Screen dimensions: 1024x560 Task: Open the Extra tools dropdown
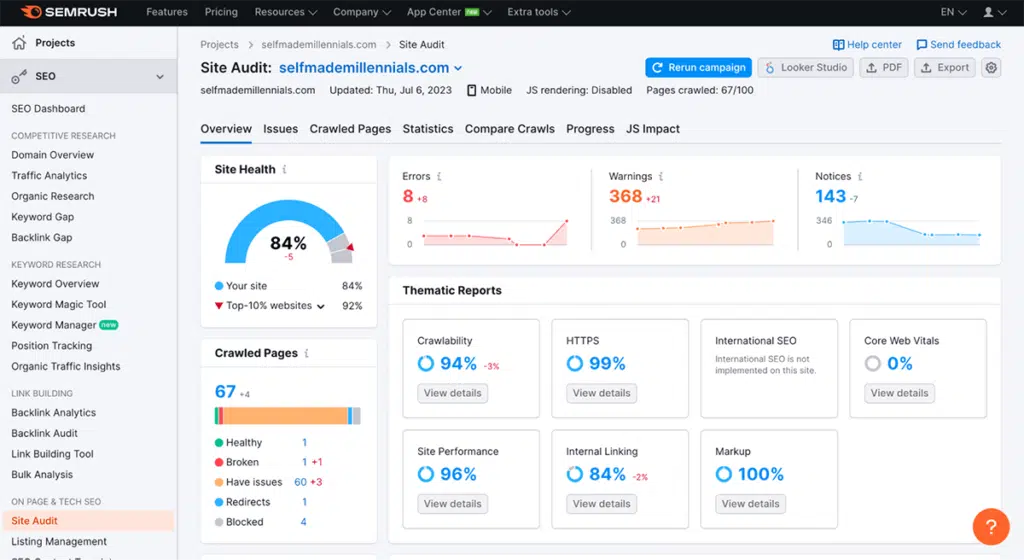[x=539, y=12]
